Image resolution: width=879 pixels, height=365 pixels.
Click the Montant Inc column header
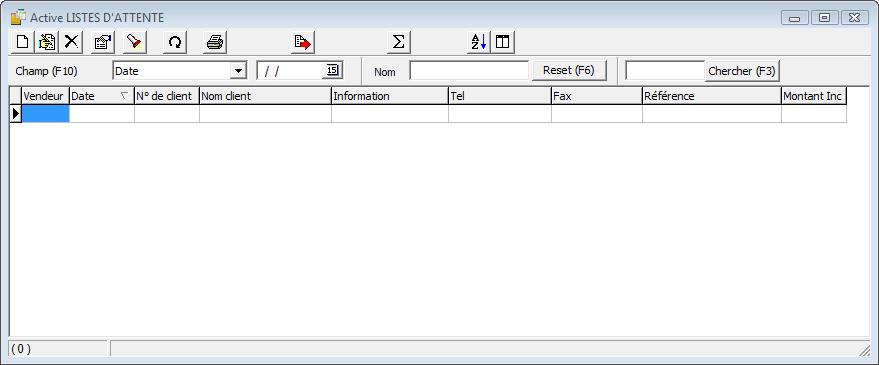tap(813, 96)
